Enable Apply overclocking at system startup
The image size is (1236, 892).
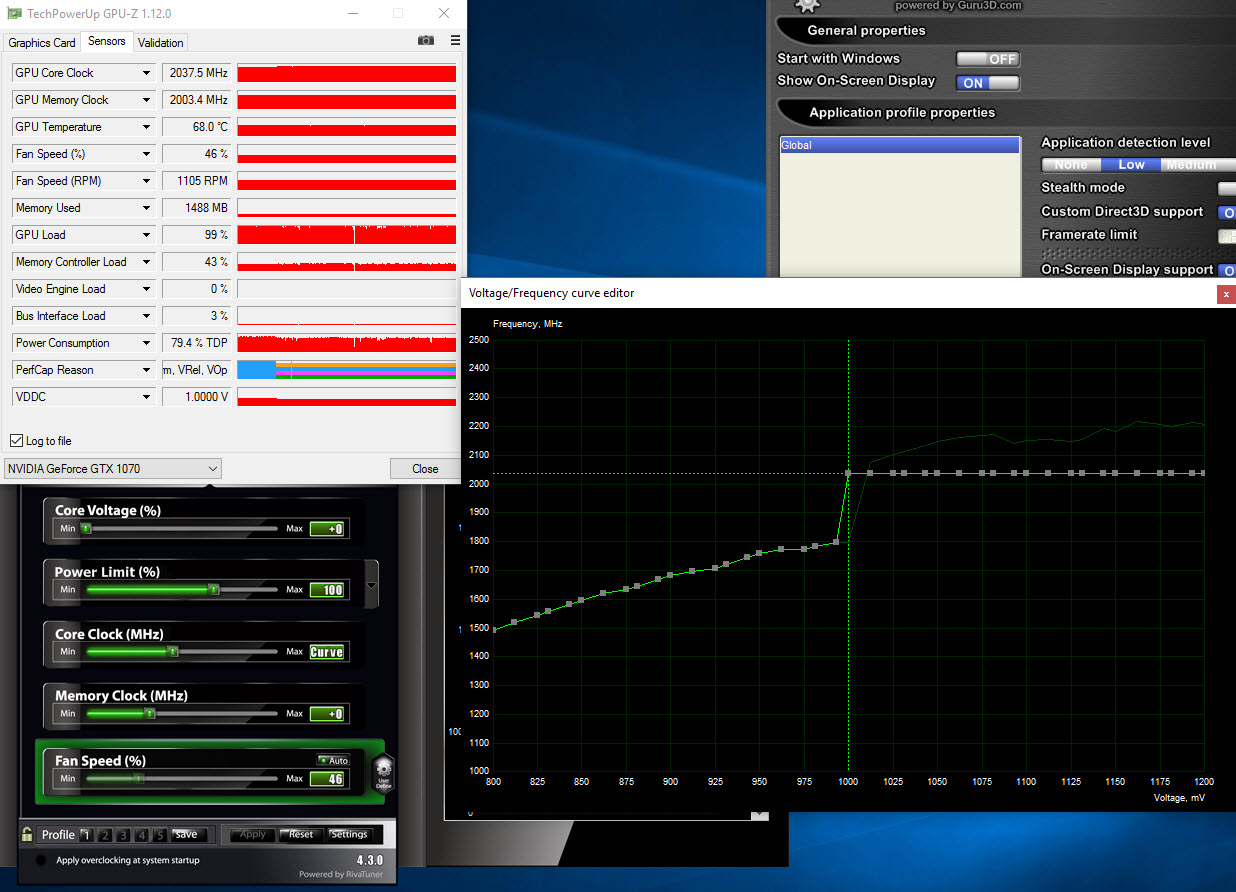click(x=40, y=860)
